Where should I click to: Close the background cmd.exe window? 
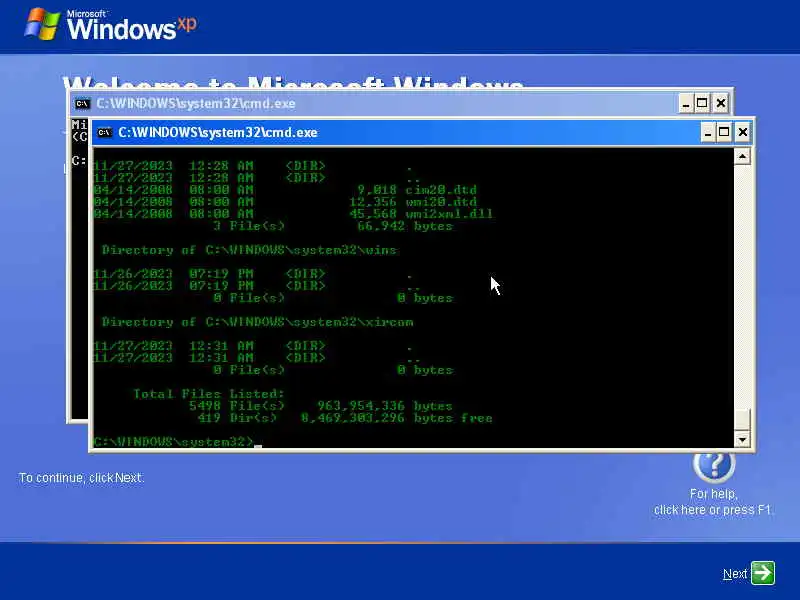point(720,104)
